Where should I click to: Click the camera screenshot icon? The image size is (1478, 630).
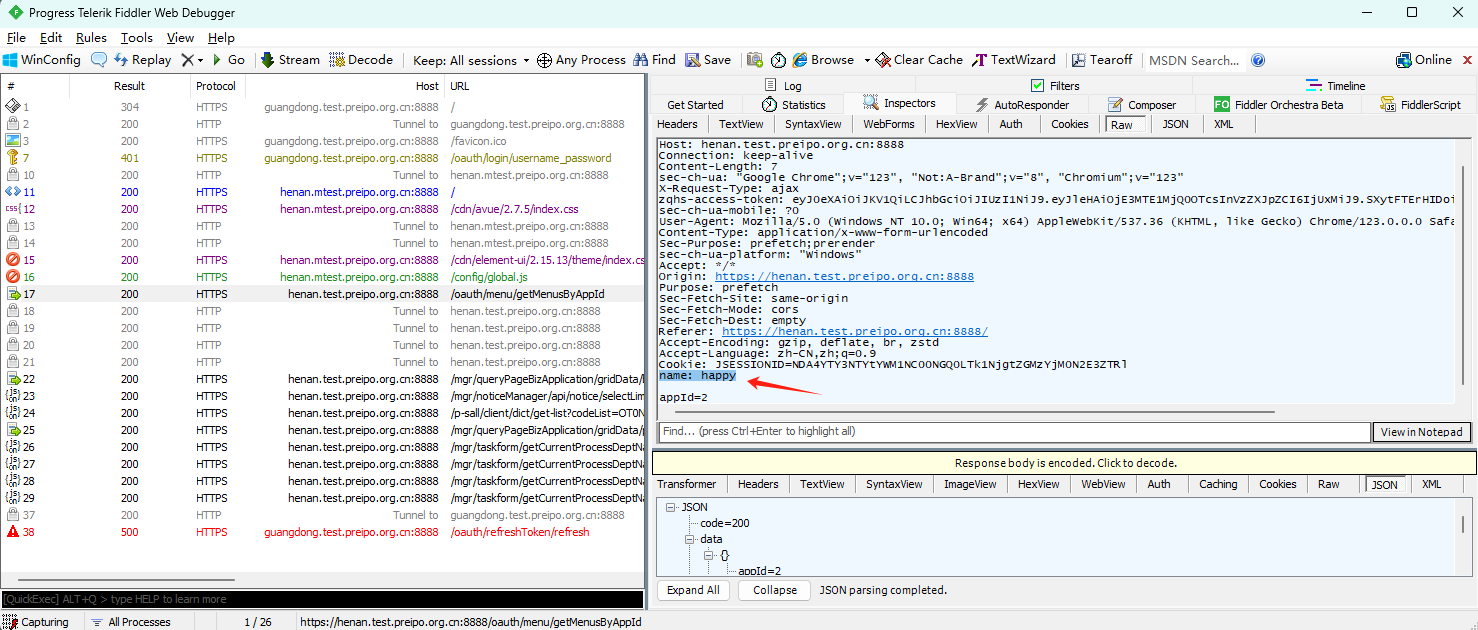(755, 60)
